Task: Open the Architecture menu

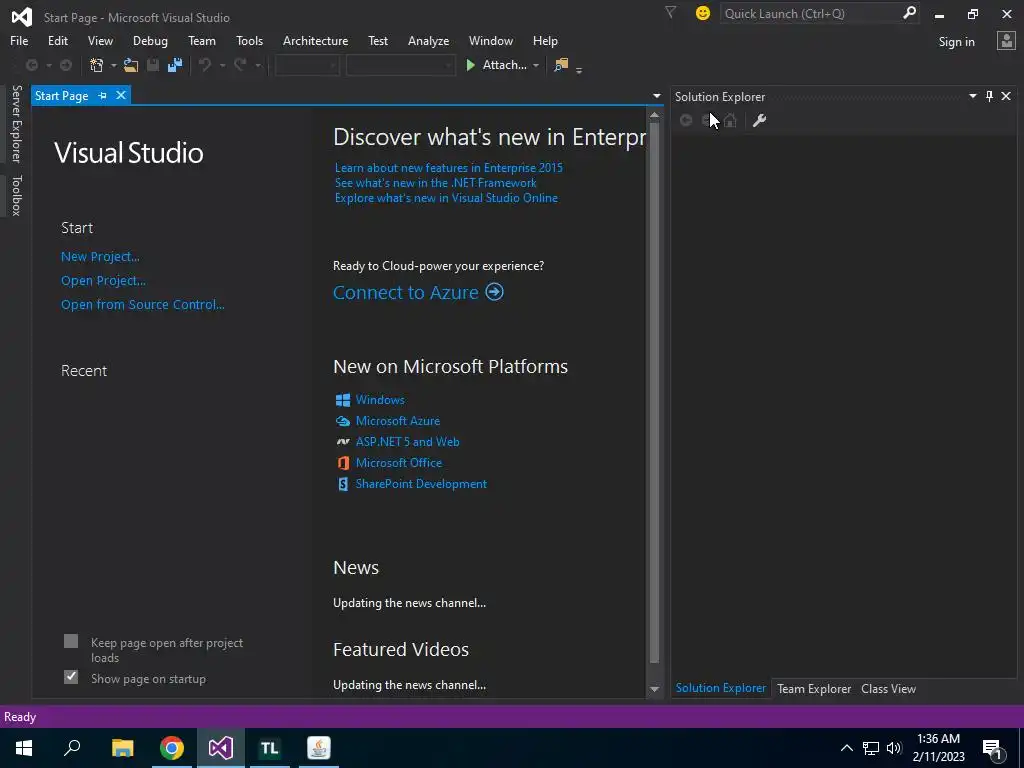Action: pos(315,40)
